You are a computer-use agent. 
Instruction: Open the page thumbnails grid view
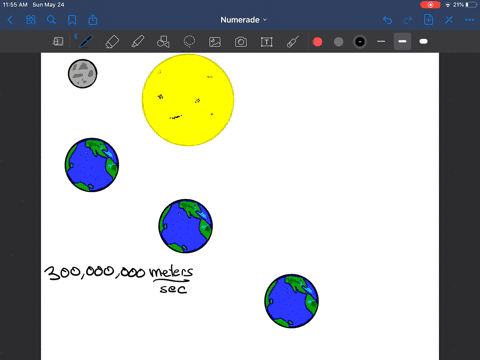pos(31,20)
